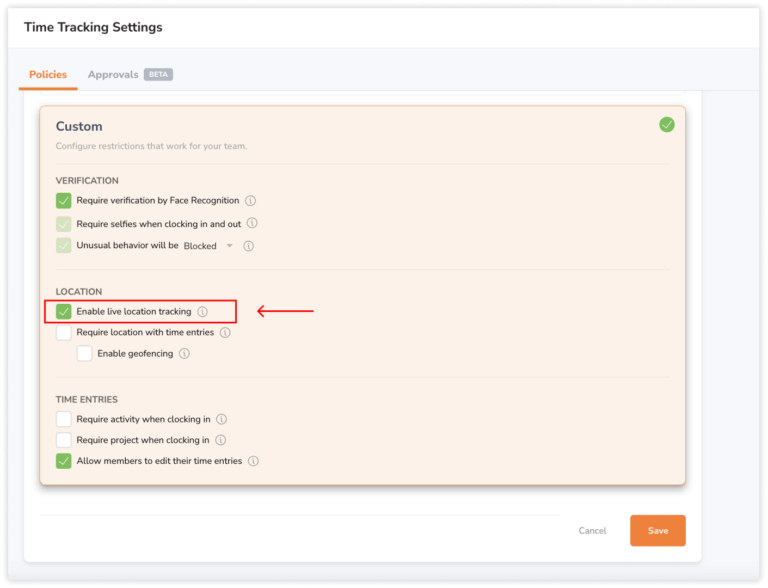Screen dimensions: 768x588
Task: Click 'Configure restrictions that work for your team' text
Action: 151,146
